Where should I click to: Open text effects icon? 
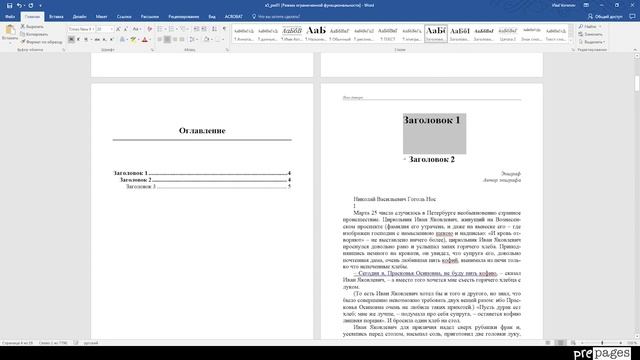coord(122,40)
